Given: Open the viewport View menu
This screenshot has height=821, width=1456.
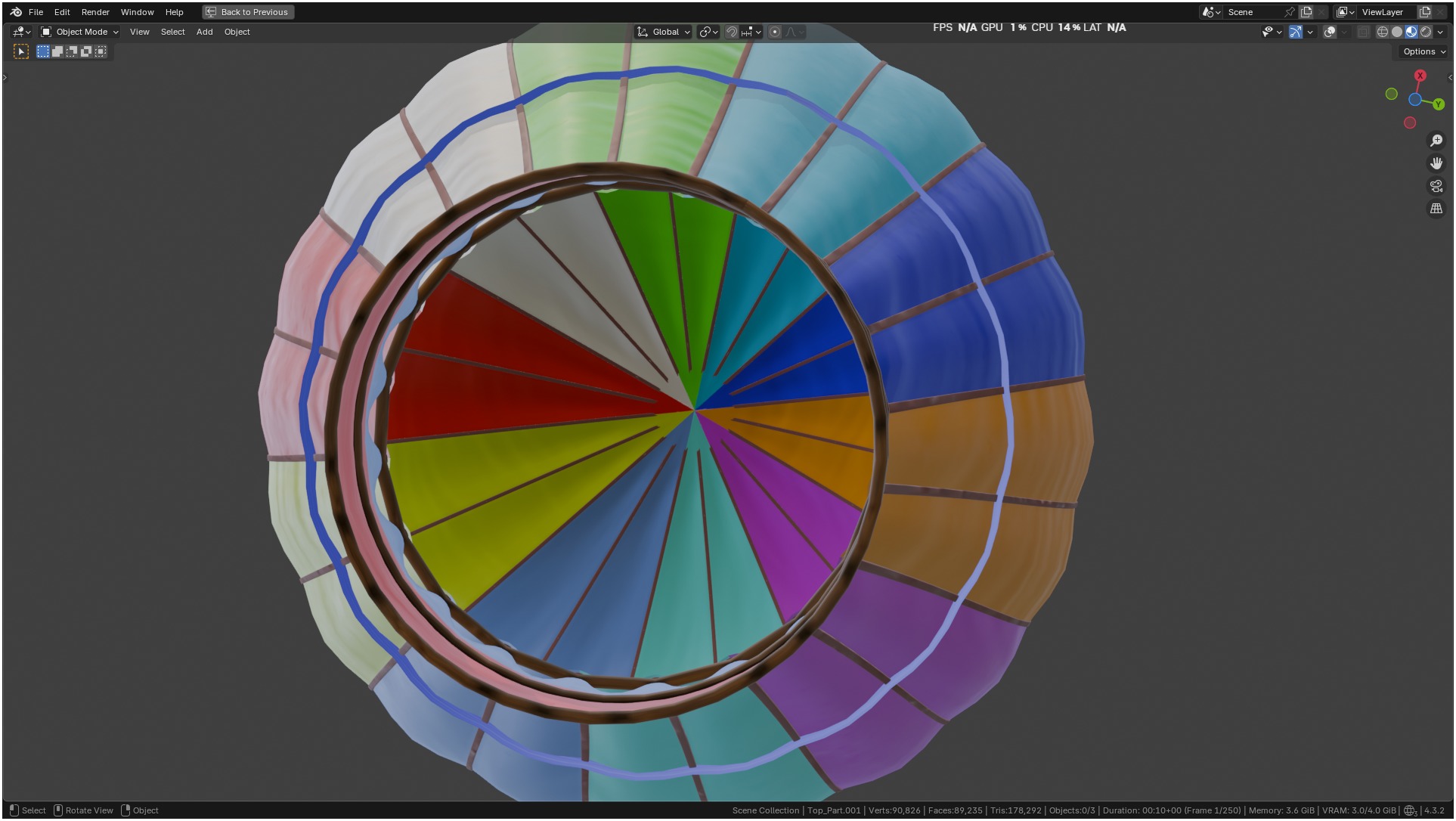Looking at the screenshot, I should (x=139, y=32).
